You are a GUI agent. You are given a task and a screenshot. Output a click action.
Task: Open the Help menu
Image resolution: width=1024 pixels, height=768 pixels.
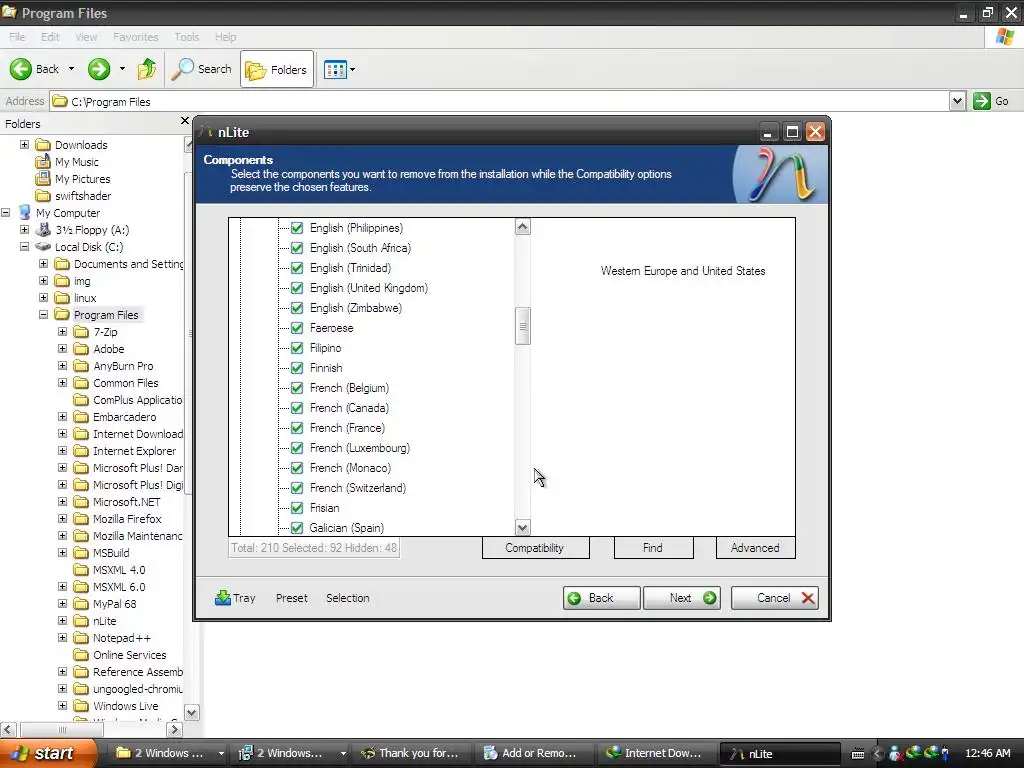[225, 37]
